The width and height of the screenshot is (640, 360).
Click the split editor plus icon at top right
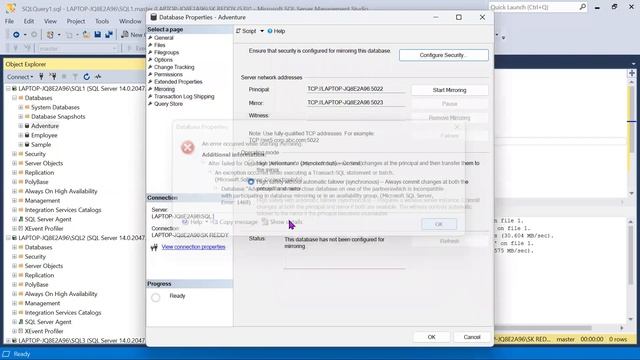tap(632, 73)
